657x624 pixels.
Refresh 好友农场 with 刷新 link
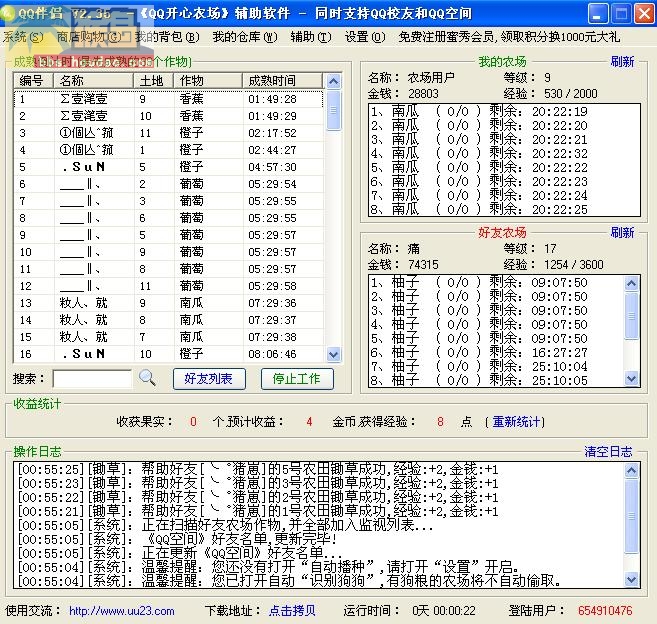[622, 233]
